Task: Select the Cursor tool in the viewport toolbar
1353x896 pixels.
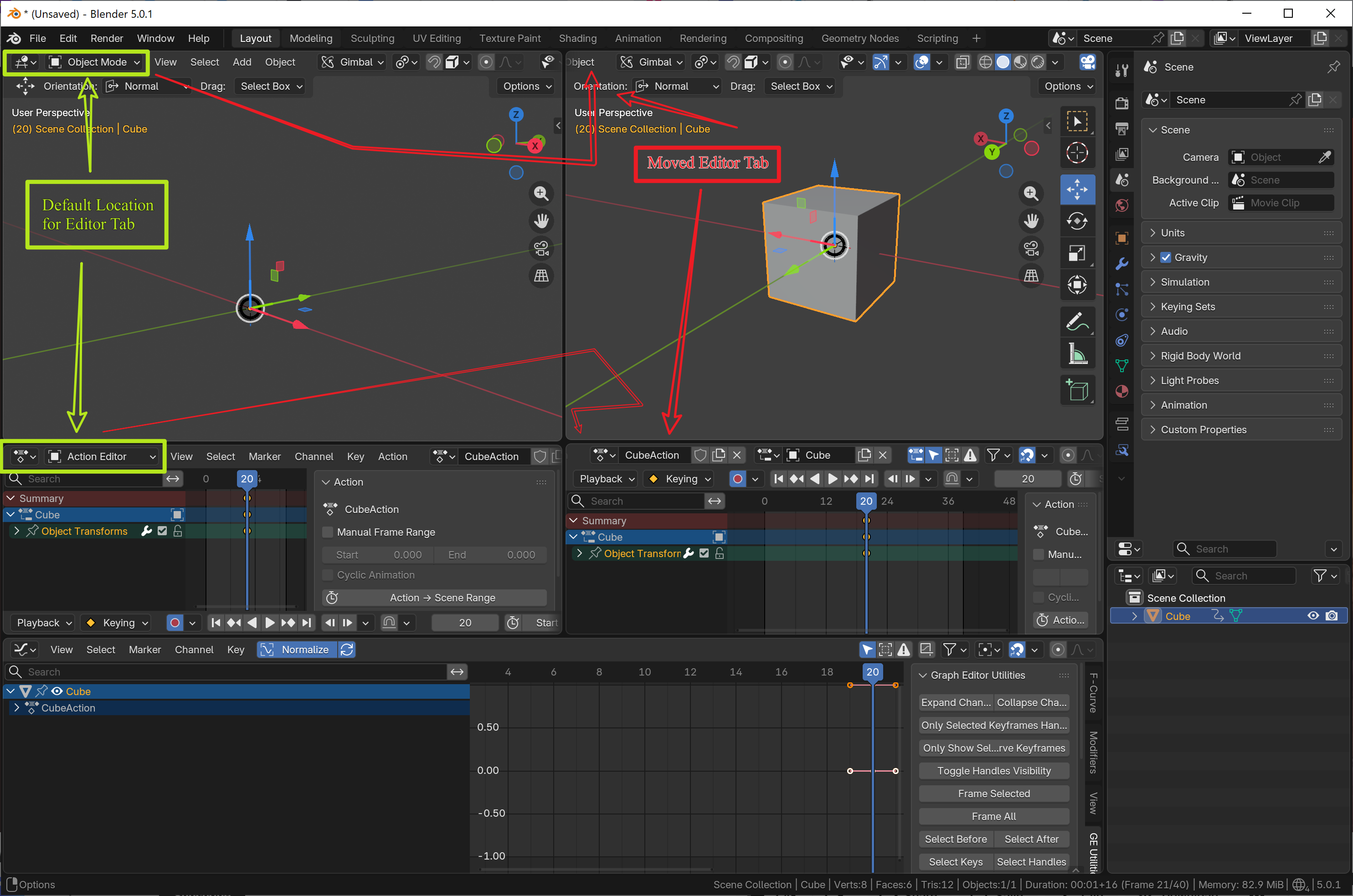Action: (x=1077, y=153)
